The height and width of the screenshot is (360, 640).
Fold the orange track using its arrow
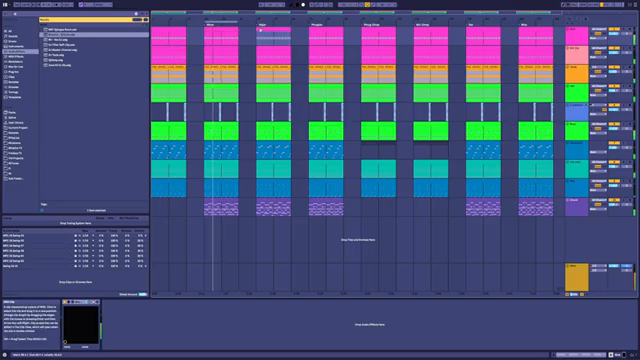pyautogui.click(x=567, y=67)
